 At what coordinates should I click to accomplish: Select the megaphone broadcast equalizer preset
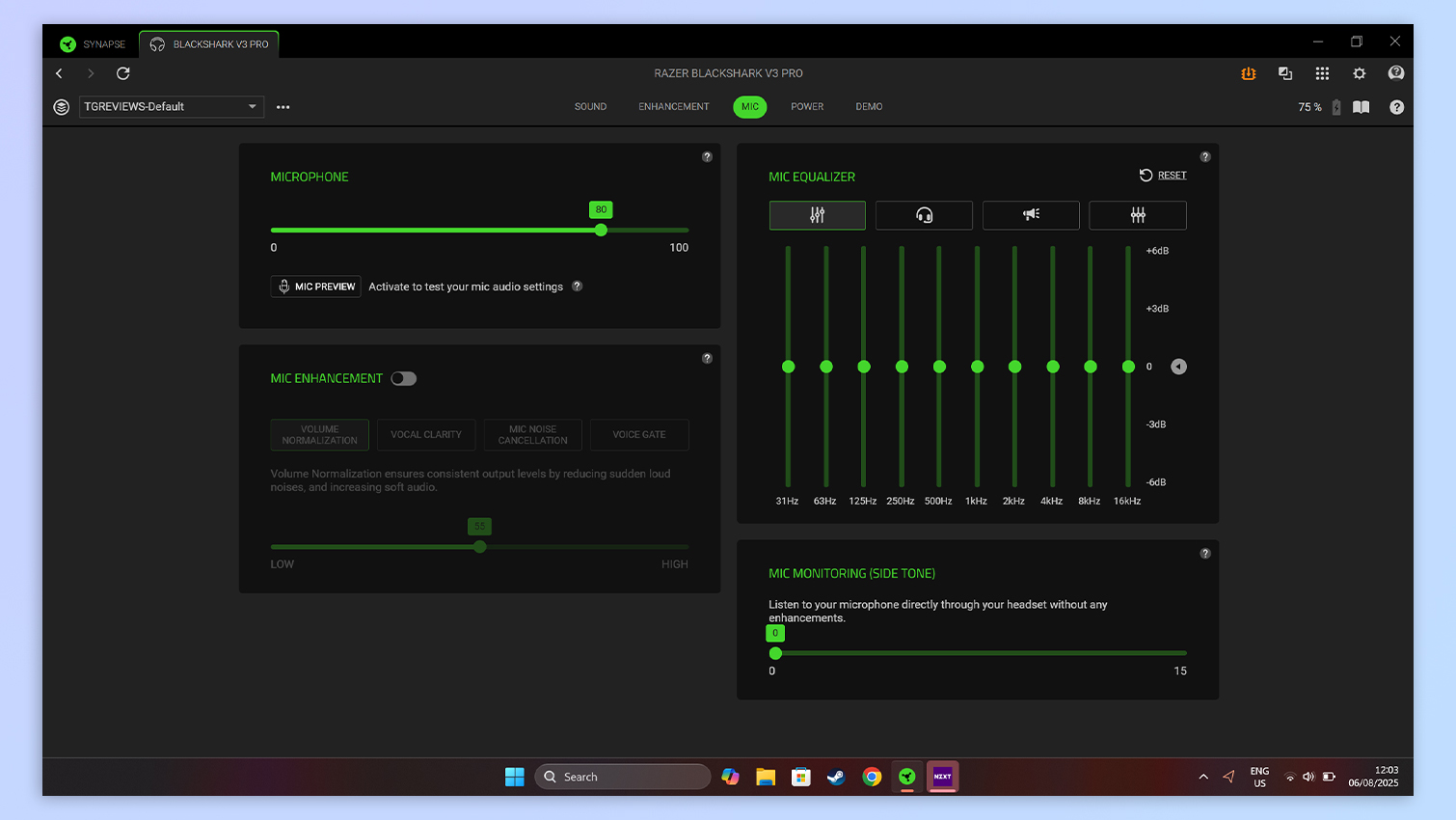pyautogui.click(x=1031, y=215)
